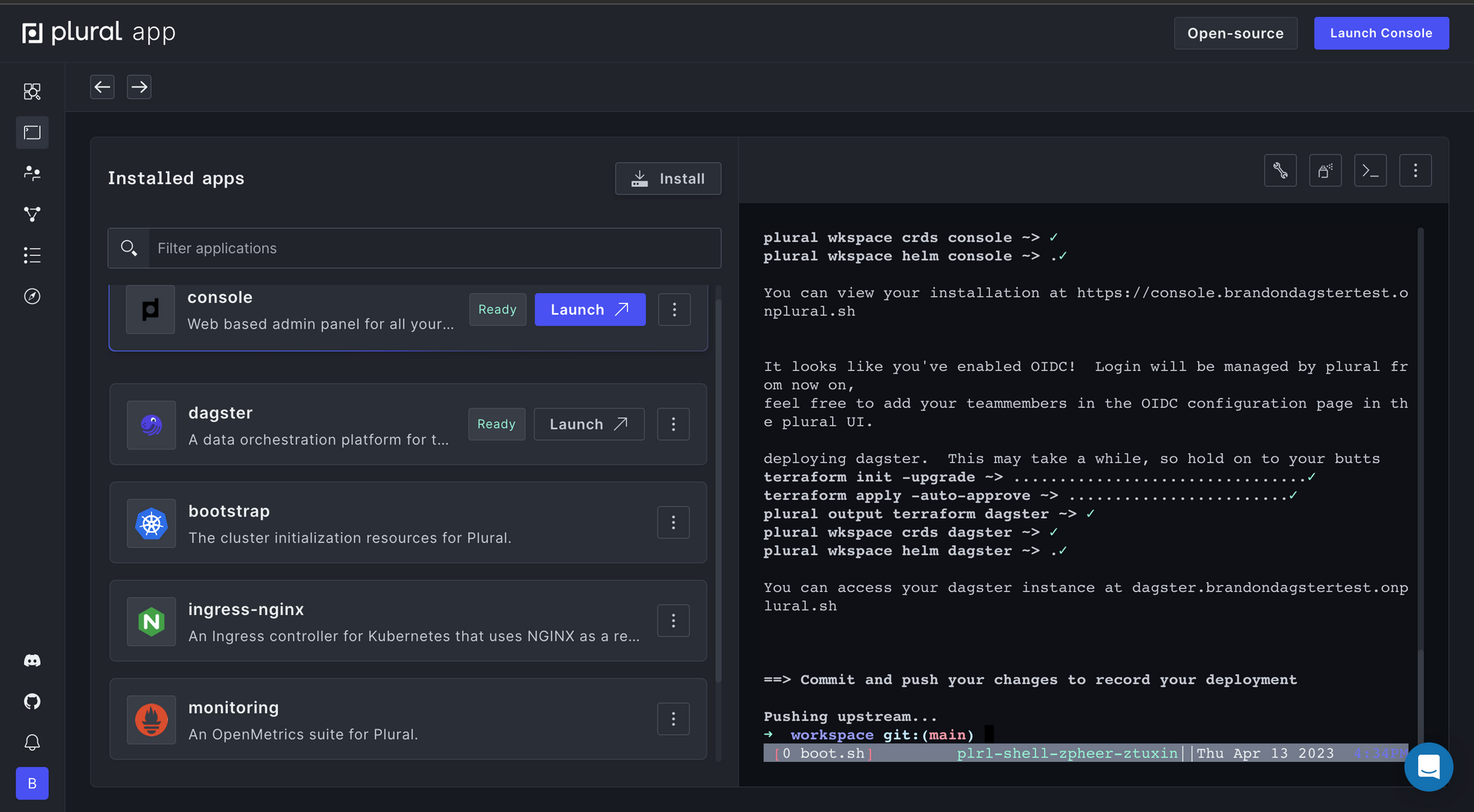Click the ingress-nginx N icon
This screenshot has width=1474, height=812.
pyautogui.click(x=151, y=622)
